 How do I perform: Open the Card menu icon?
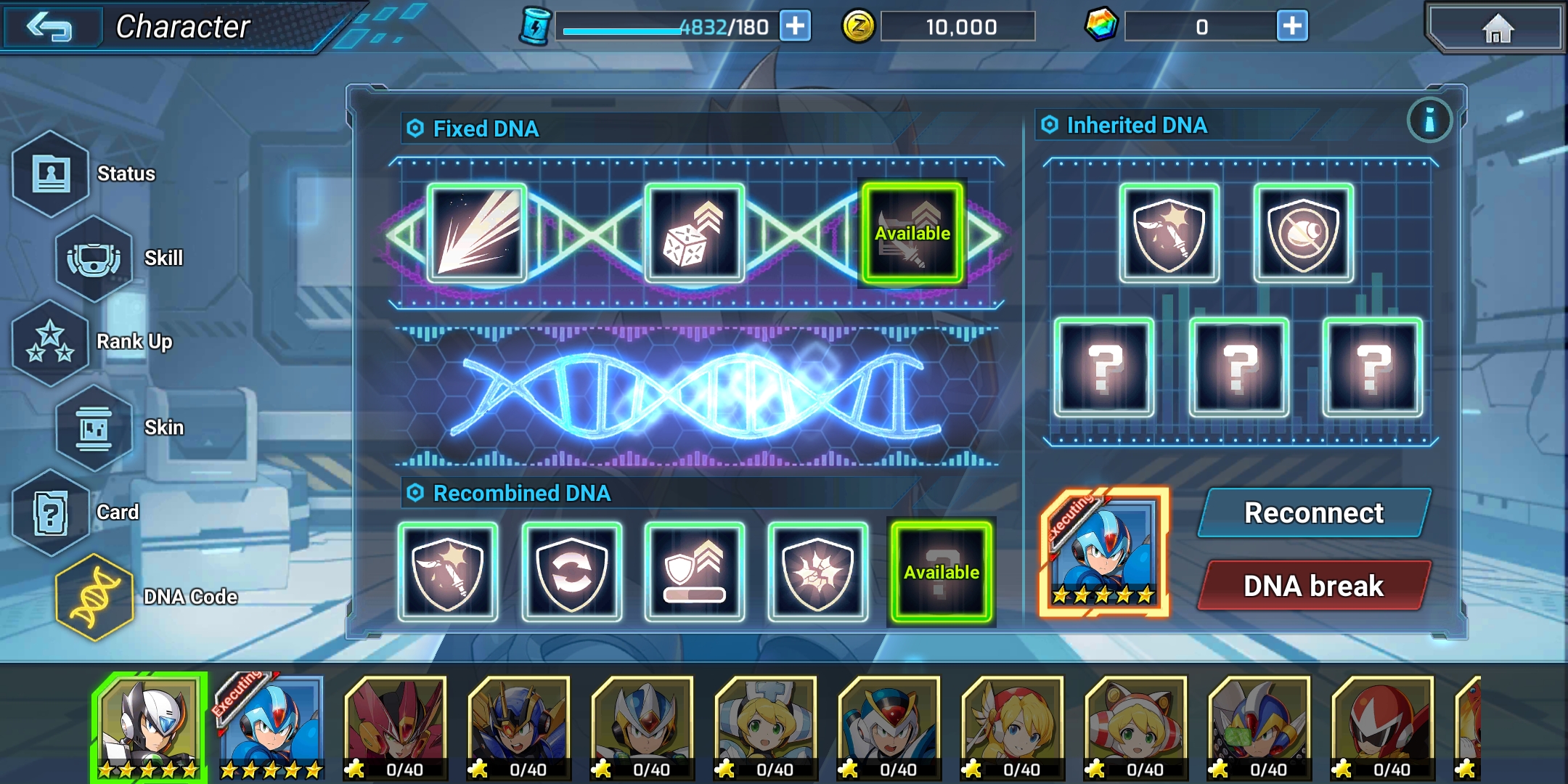click(51, 513)
